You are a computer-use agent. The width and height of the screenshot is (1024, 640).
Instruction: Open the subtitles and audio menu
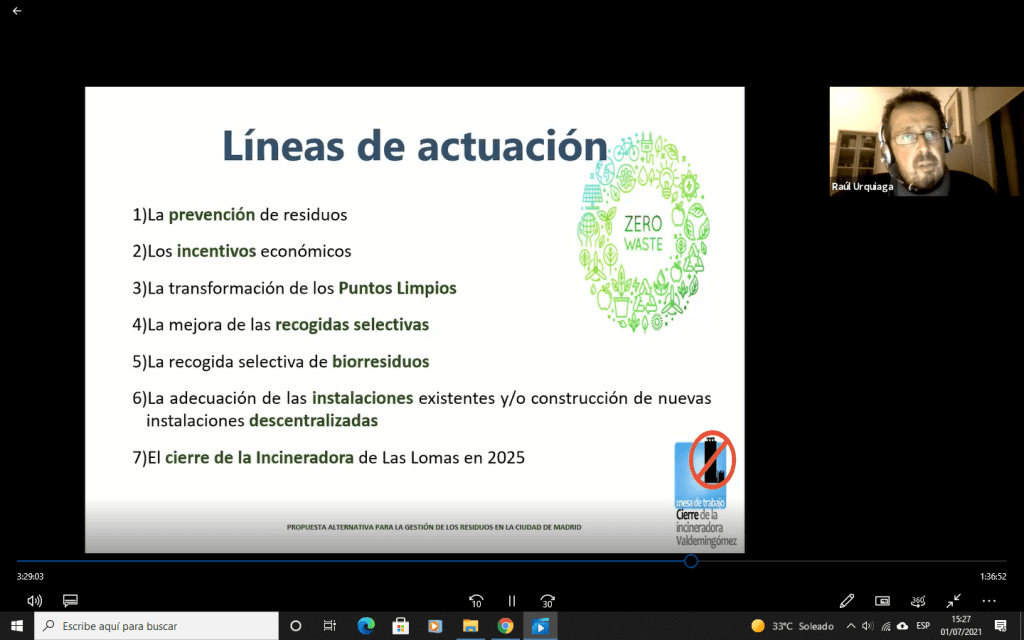pos(70,601)
